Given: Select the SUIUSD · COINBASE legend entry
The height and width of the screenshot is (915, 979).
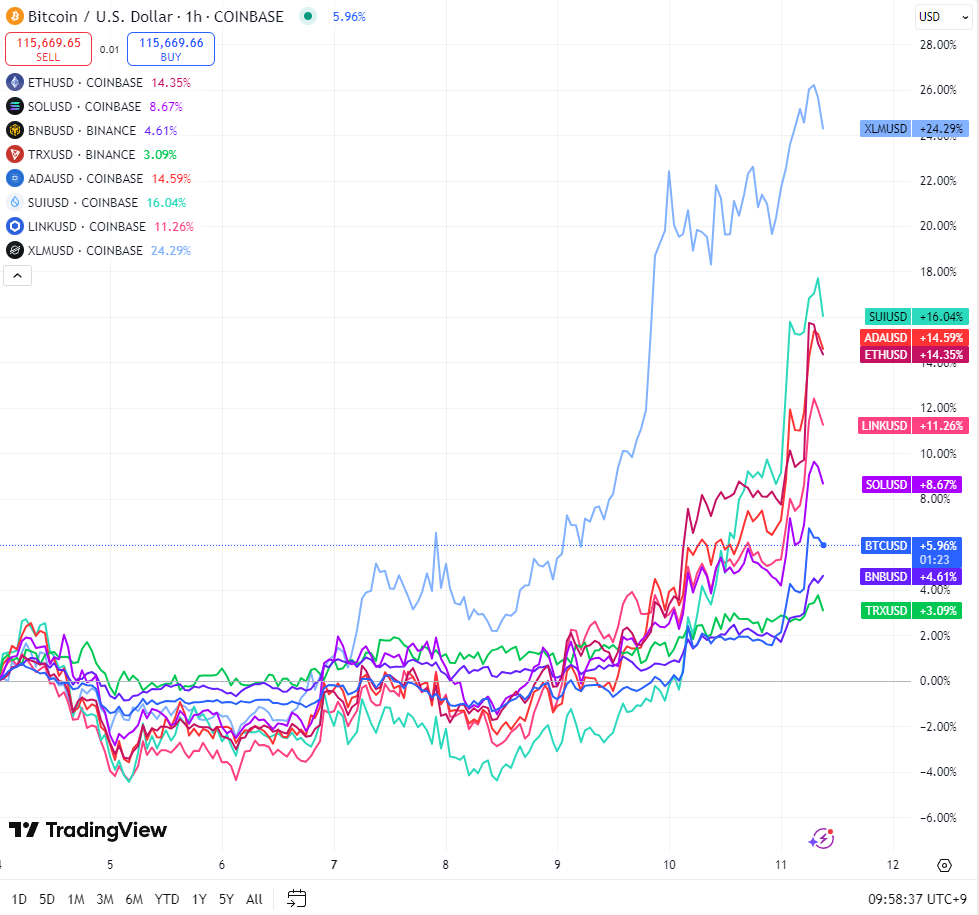Looking at the screenshot, I should click(83, 202).
